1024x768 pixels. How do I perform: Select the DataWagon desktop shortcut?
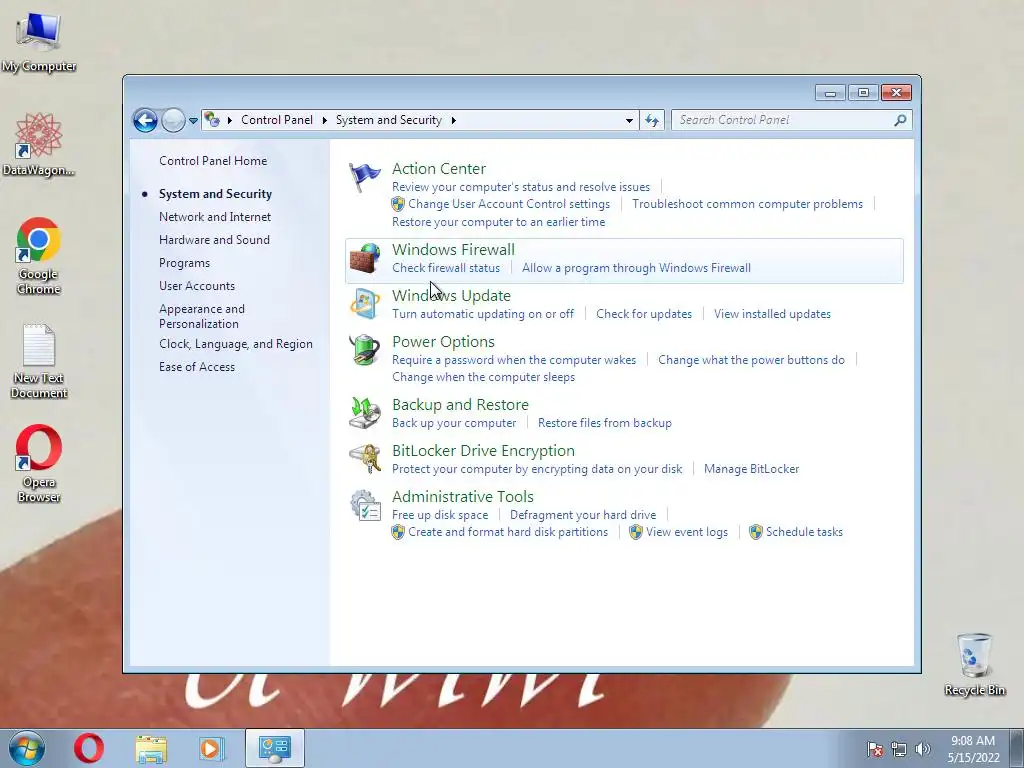pos(39,144)
